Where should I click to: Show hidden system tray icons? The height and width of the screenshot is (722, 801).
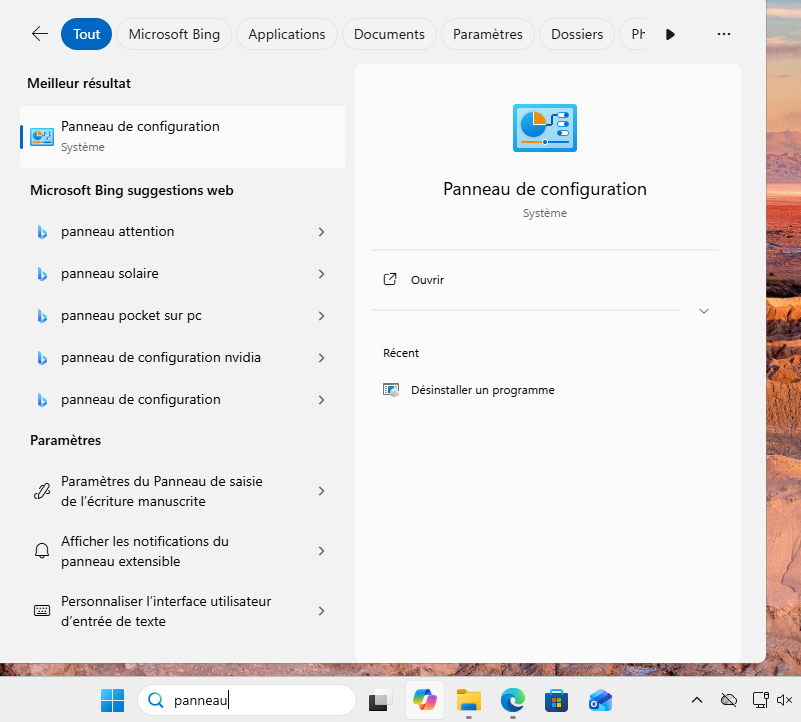pyautogui.click(x=697, y=701)
